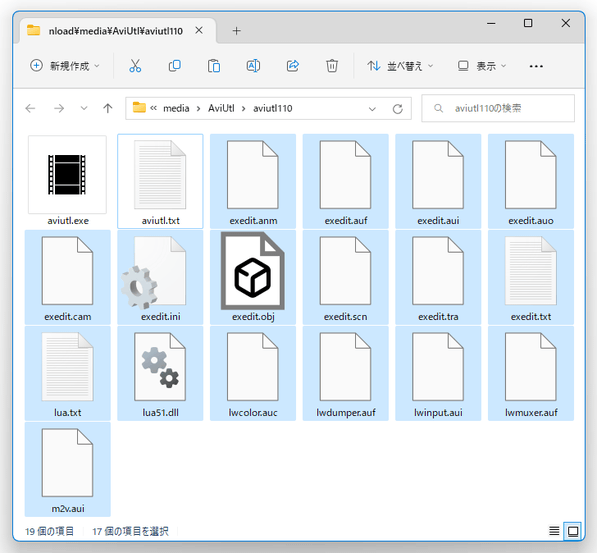Open the 並べ替え sort dropdown
597x553 pixels.
400,66
